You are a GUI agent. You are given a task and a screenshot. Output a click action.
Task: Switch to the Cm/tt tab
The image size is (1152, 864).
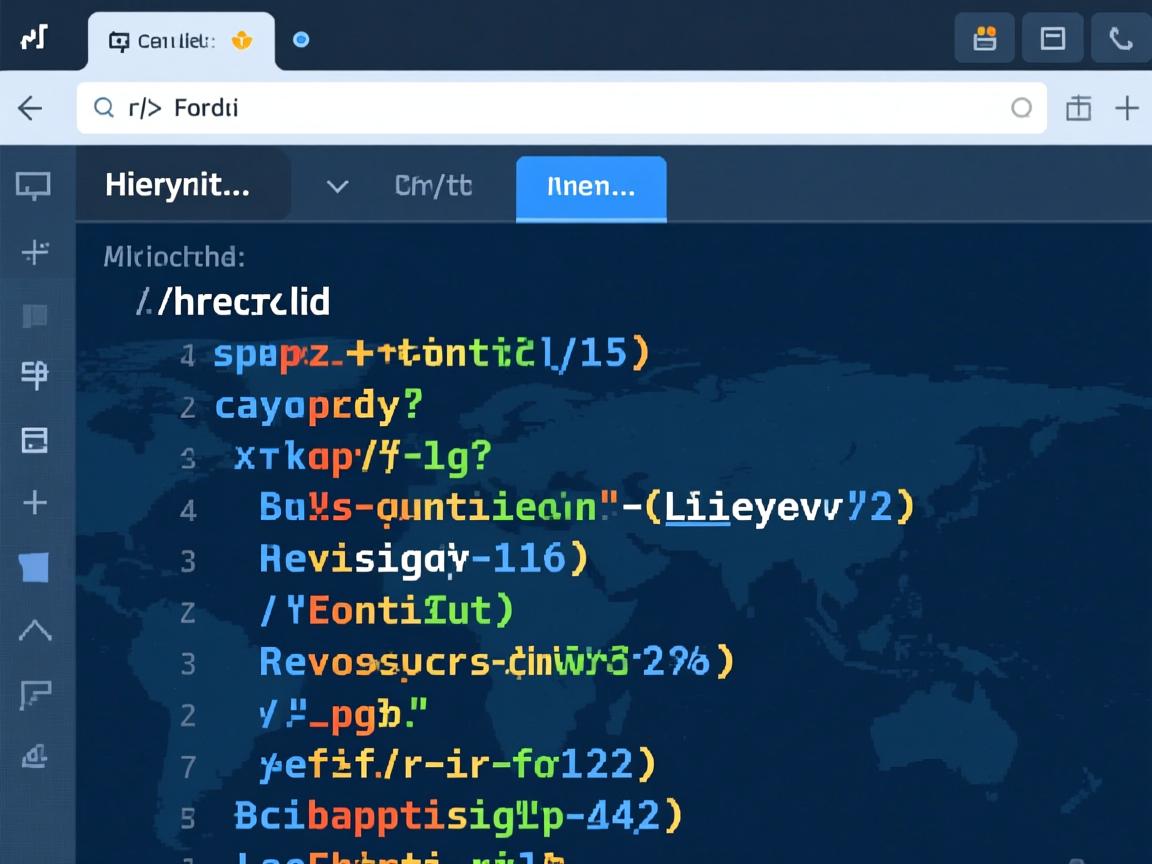click(433, 186)
